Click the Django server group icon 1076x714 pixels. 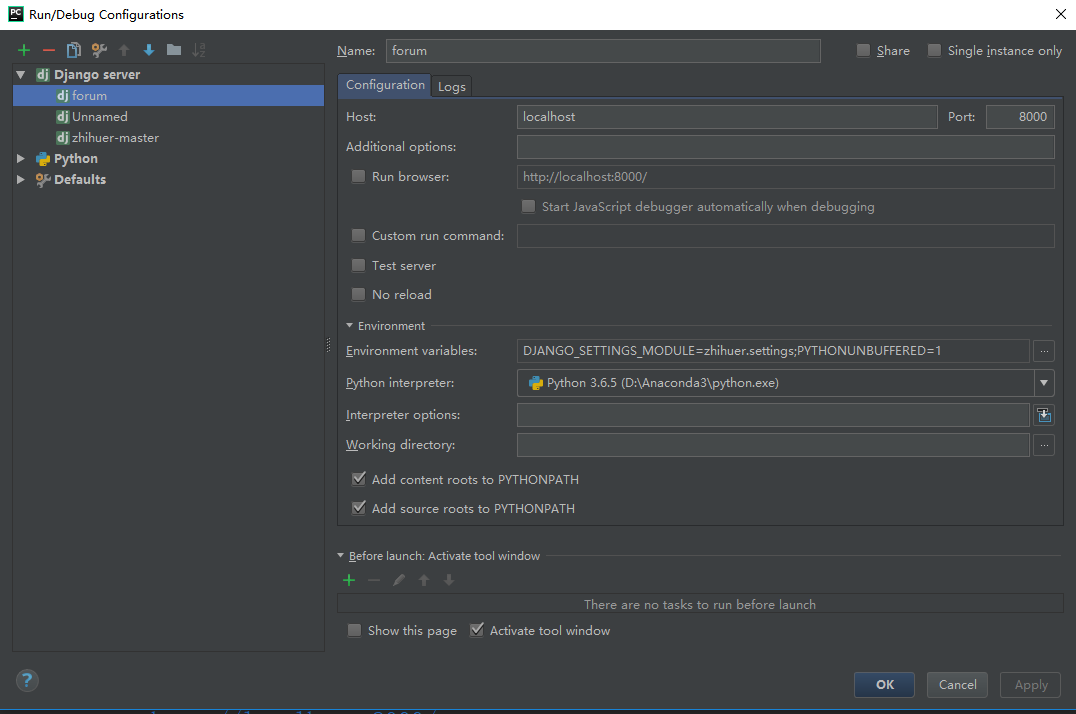(x=43, y=74)
